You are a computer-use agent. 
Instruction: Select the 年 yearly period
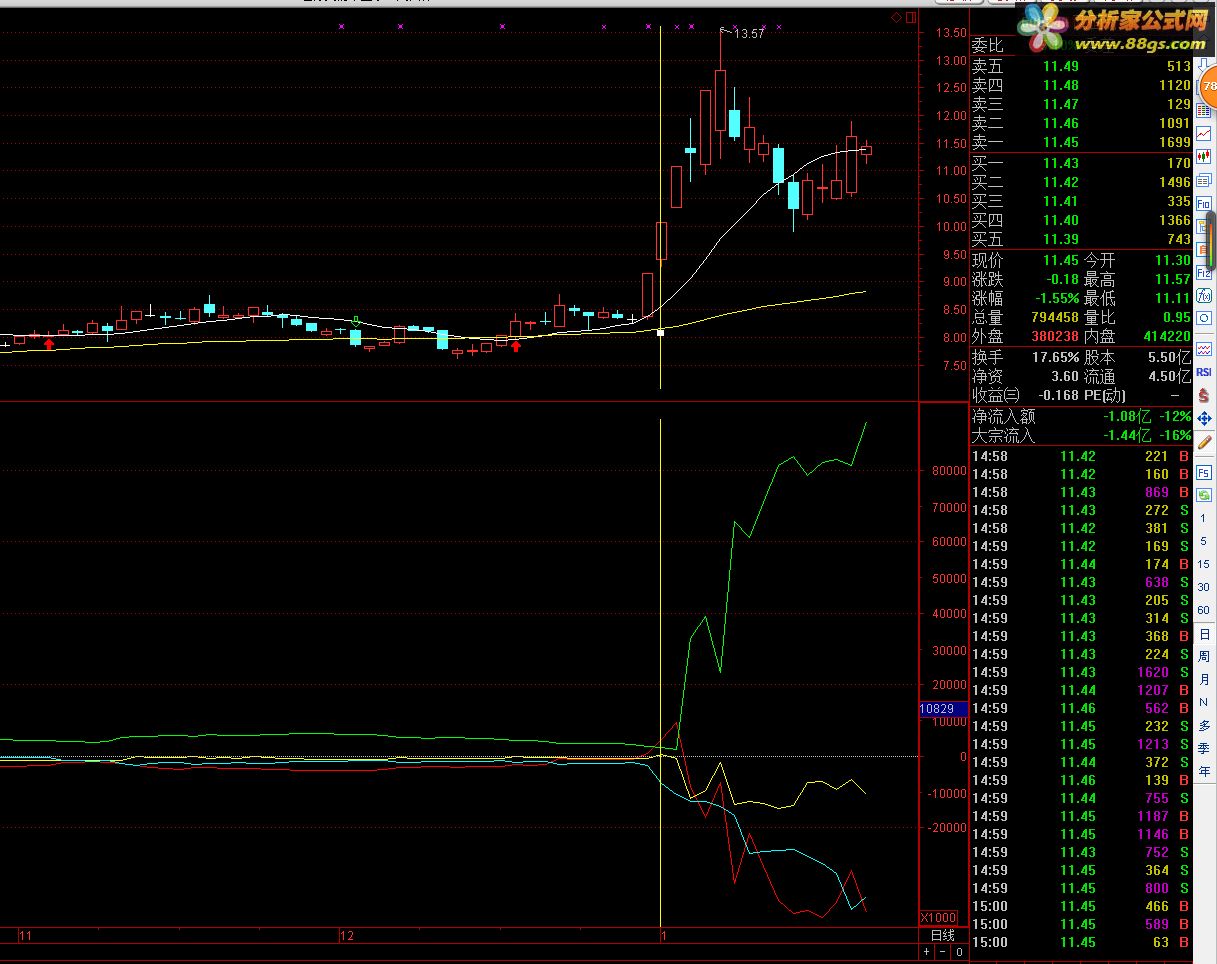pyautogui.click(x=1204, y=771)
